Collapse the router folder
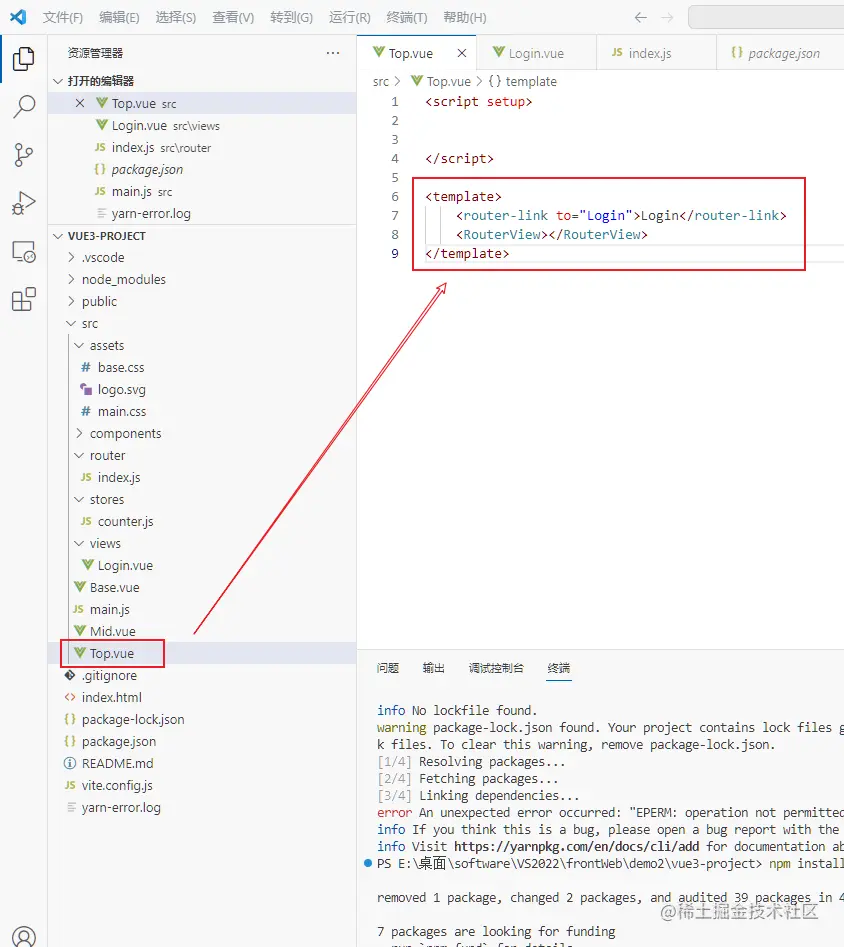 pyautogui.click(x=202, y=455)
